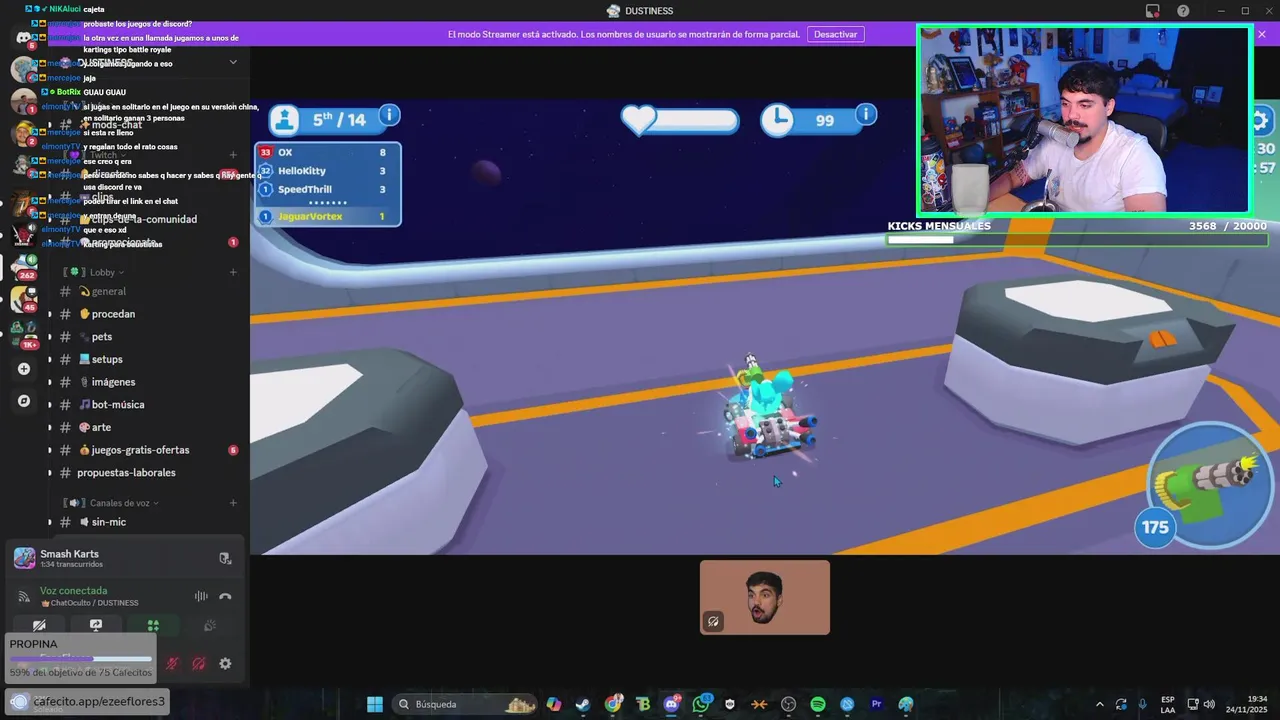This screenshot has width=1280, height=720.
Task: Toggle the deafen headphones button
Action: pos(199,664)
